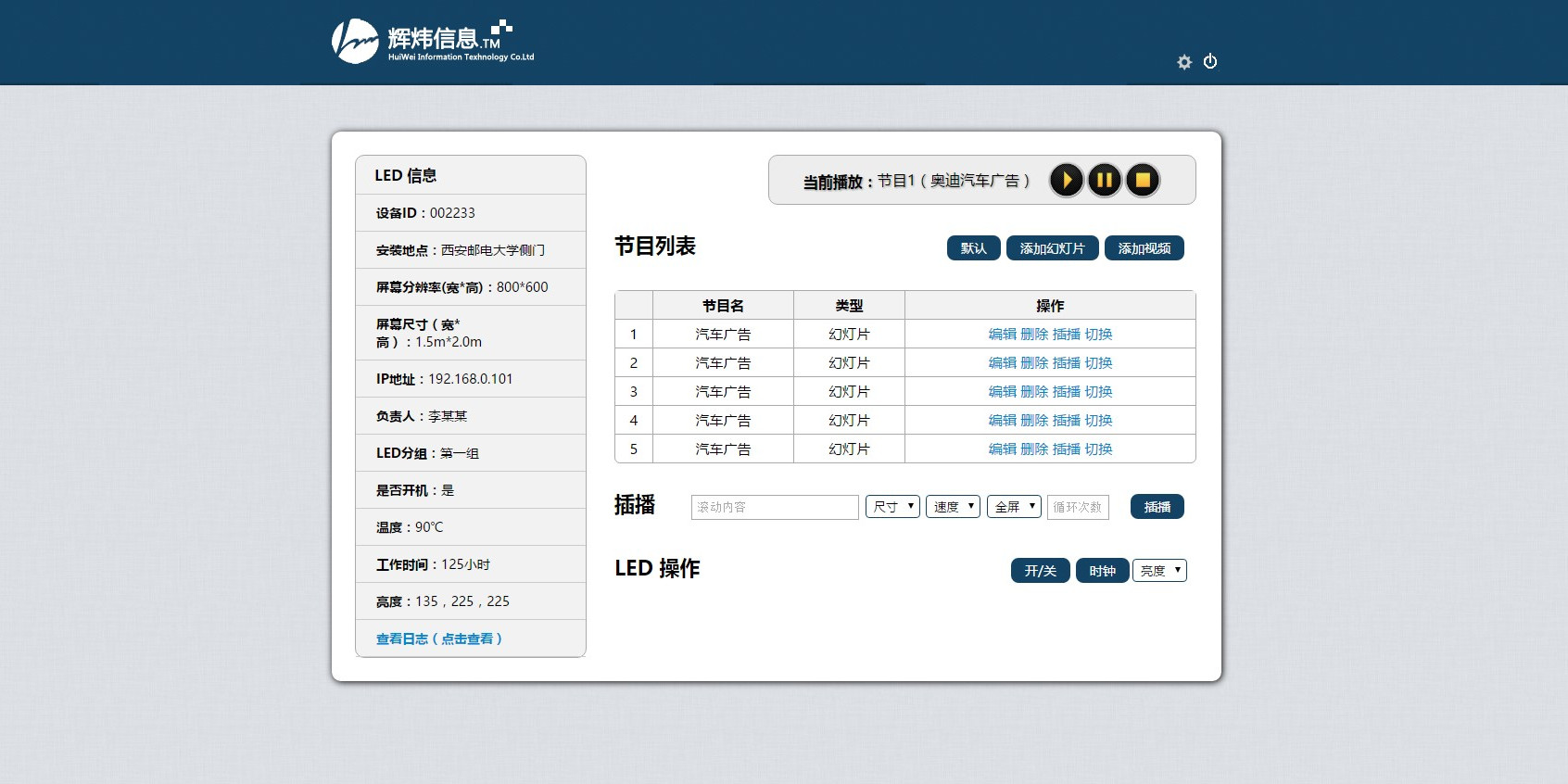
Task: Click the HuiWei company logo
Action: pos(433,42)
